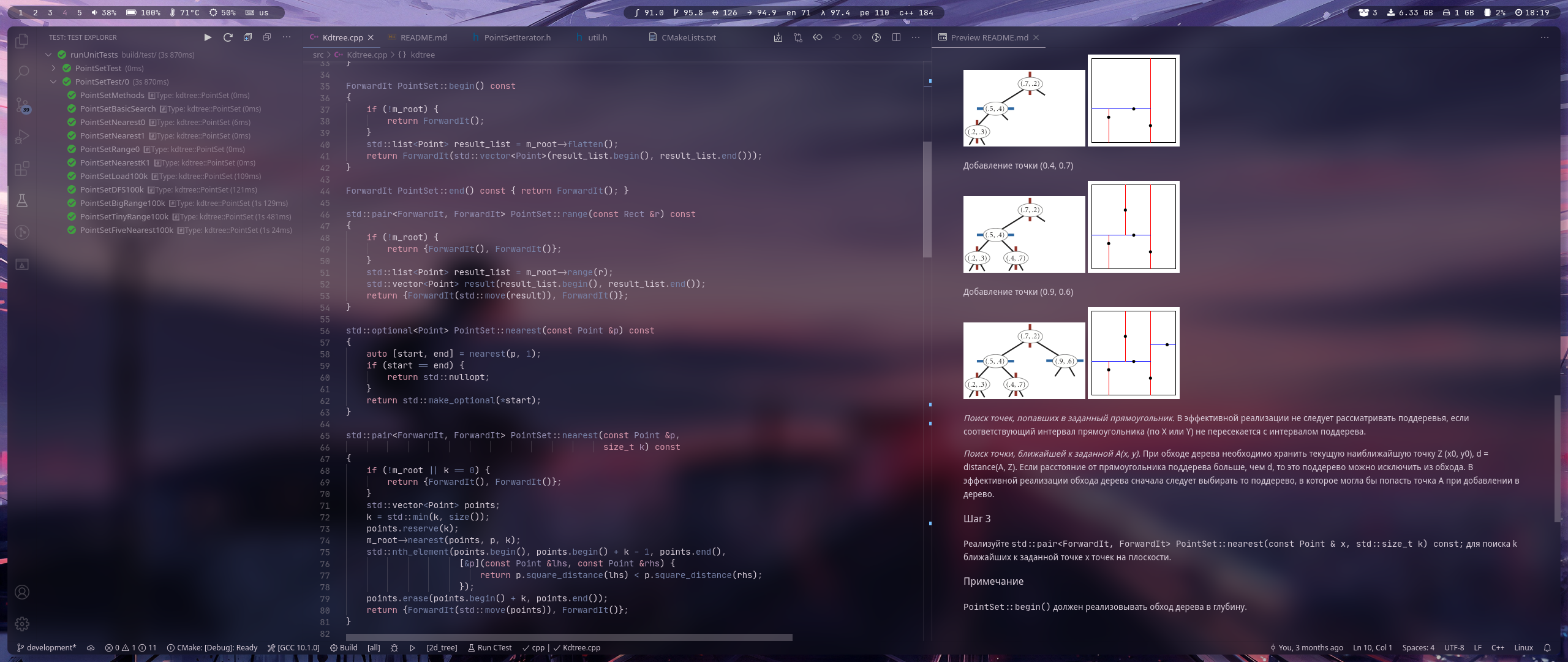1568x662 pixels.
Task: Close the Preview README.md tab
Action: (x=1036, y=37)
